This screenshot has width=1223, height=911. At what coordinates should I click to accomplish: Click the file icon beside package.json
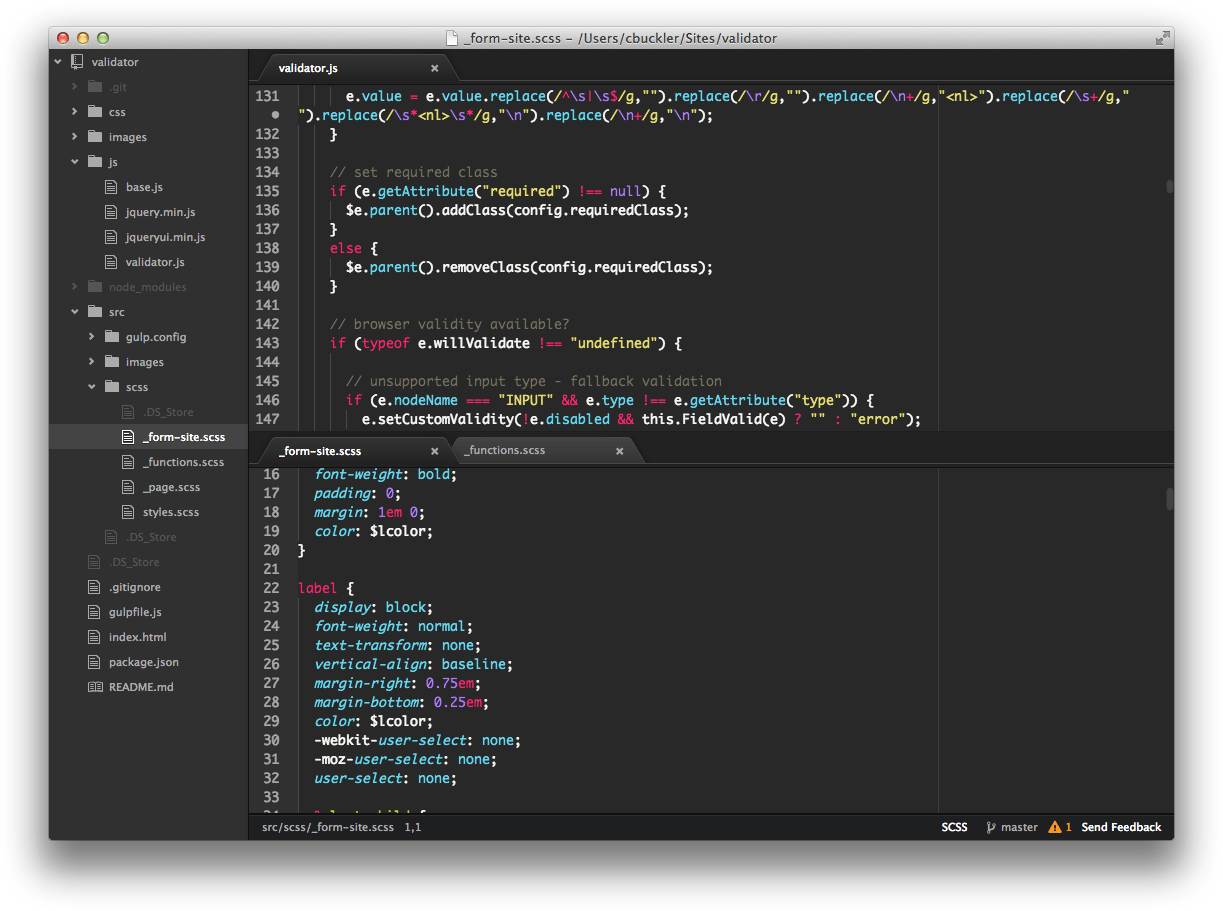tap(95, 662)
